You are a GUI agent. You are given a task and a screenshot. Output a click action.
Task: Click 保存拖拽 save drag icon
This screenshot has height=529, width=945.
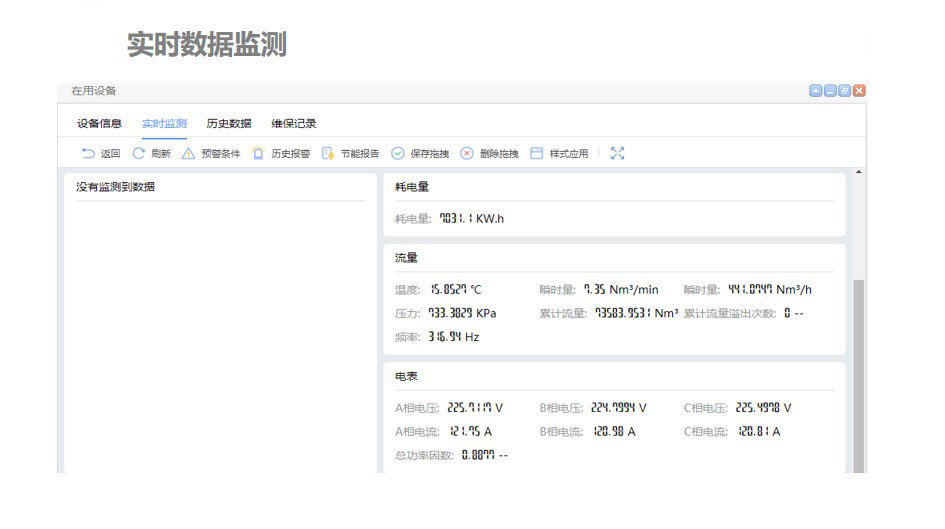(x=397, y=154)
